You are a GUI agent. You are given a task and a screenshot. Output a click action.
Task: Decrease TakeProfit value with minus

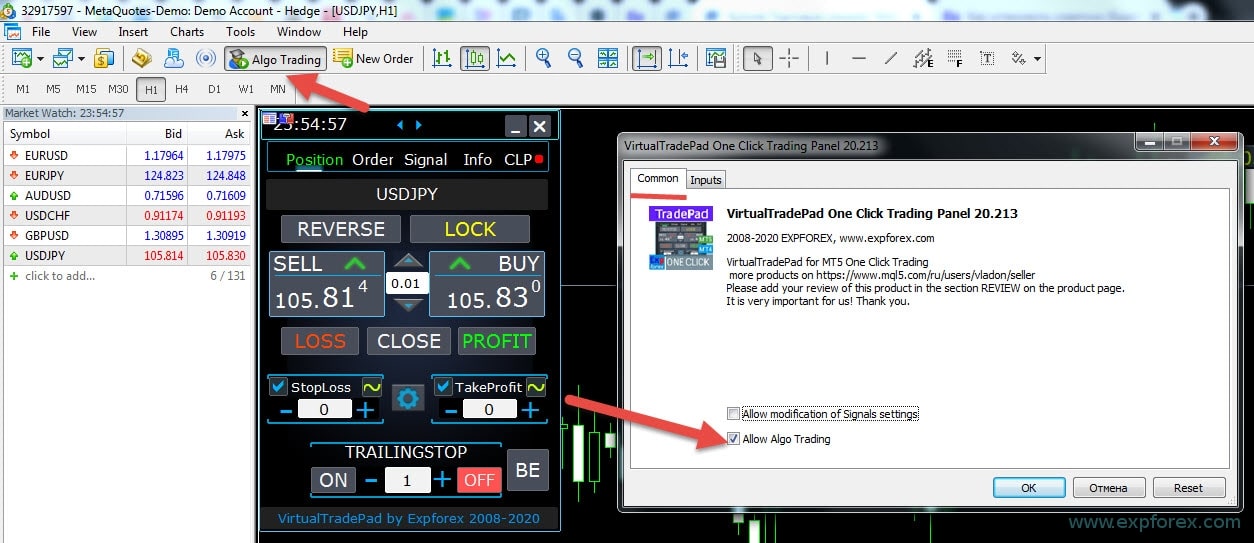pyautogui.click(x=450, y=409)
